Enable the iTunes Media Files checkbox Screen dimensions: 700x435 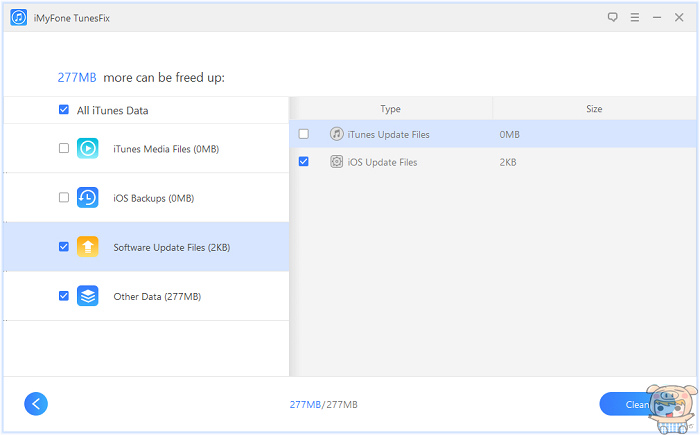click(64, 148)
